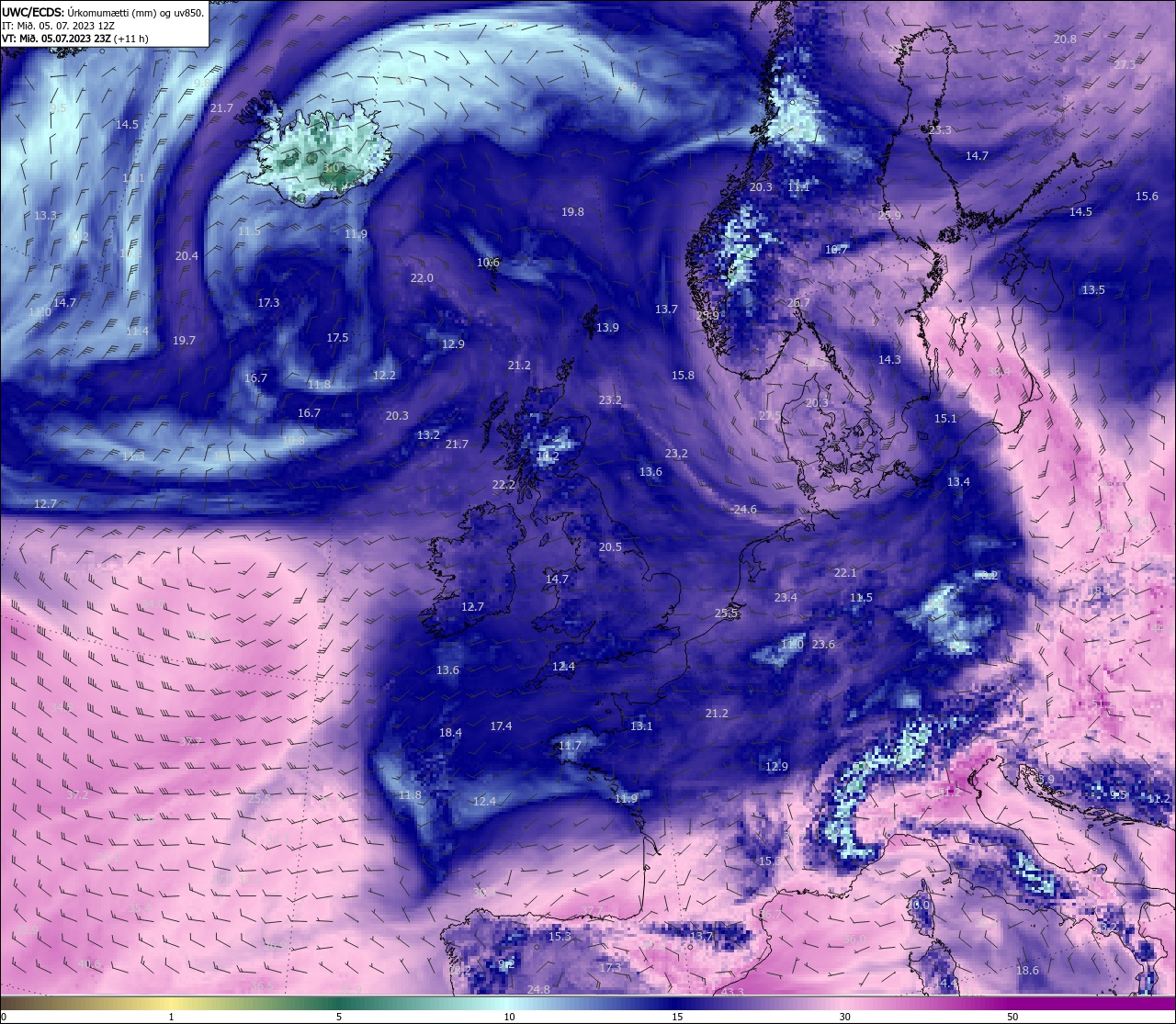This screenshot has width=1176, height=1024.
Task: Click the map value 14.4
Action: [945, 984]
